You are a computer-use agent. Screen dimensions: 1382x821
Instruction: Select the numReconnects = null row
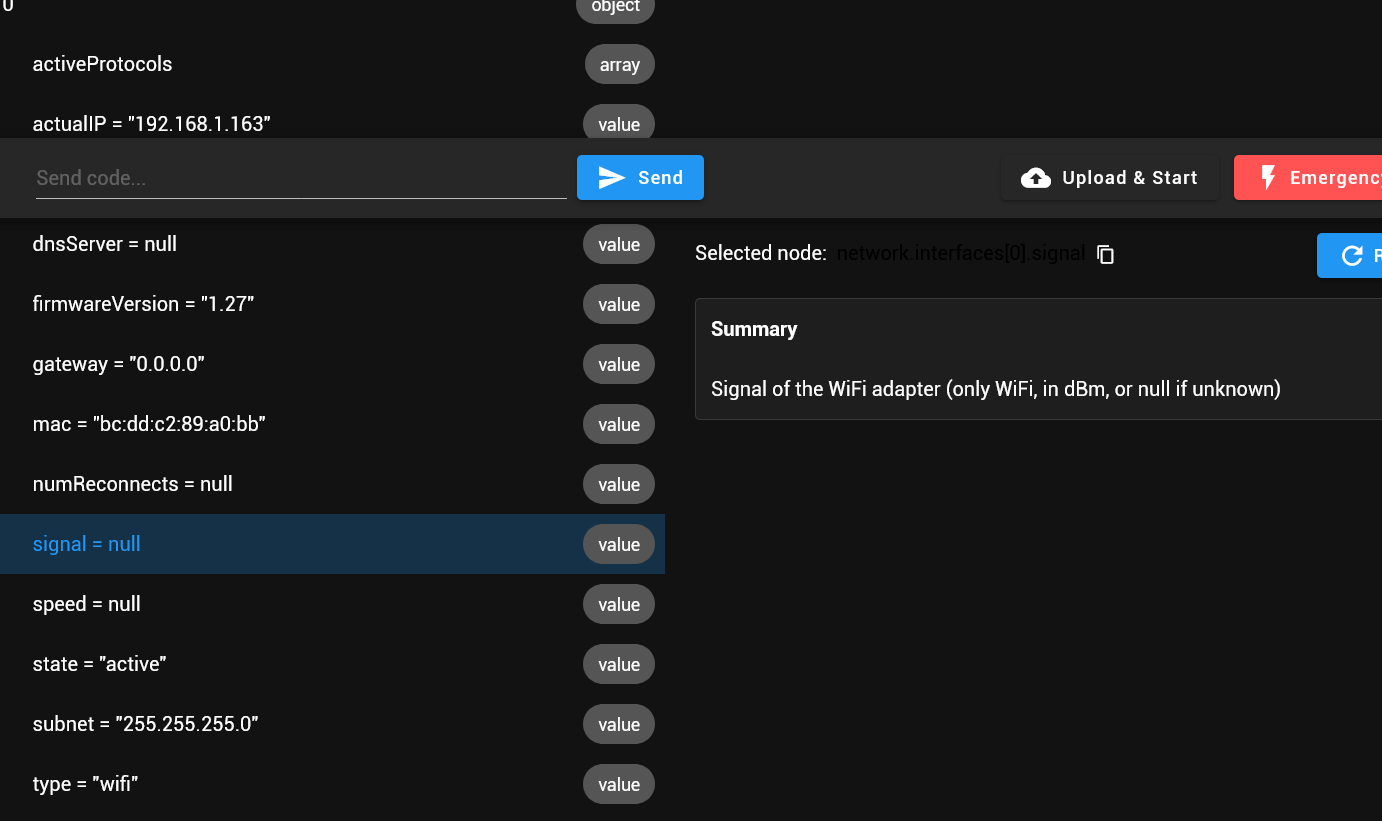click(332, 484)
